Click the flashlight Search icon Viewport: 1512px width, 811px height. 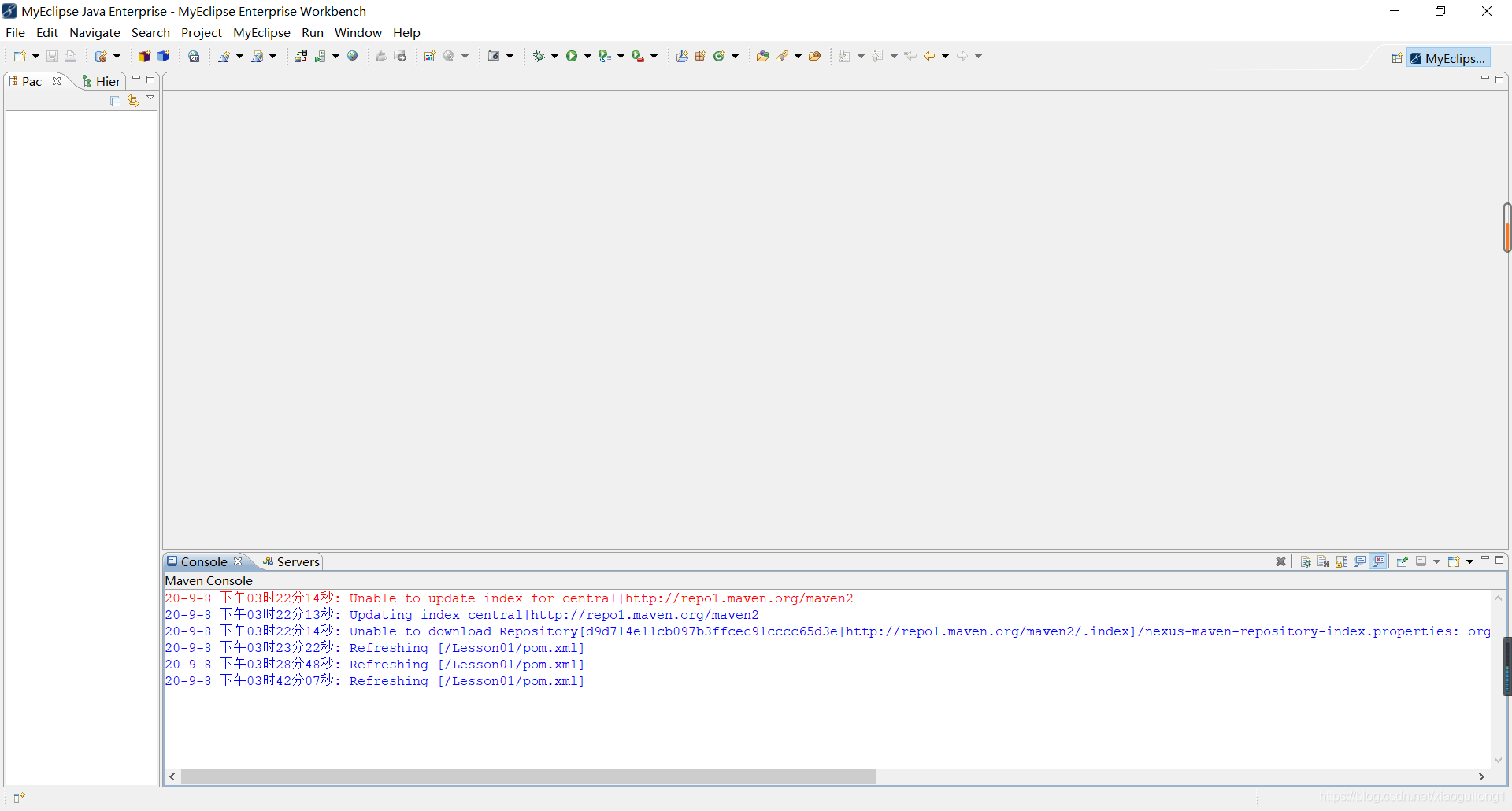click(x=782, y=56)
